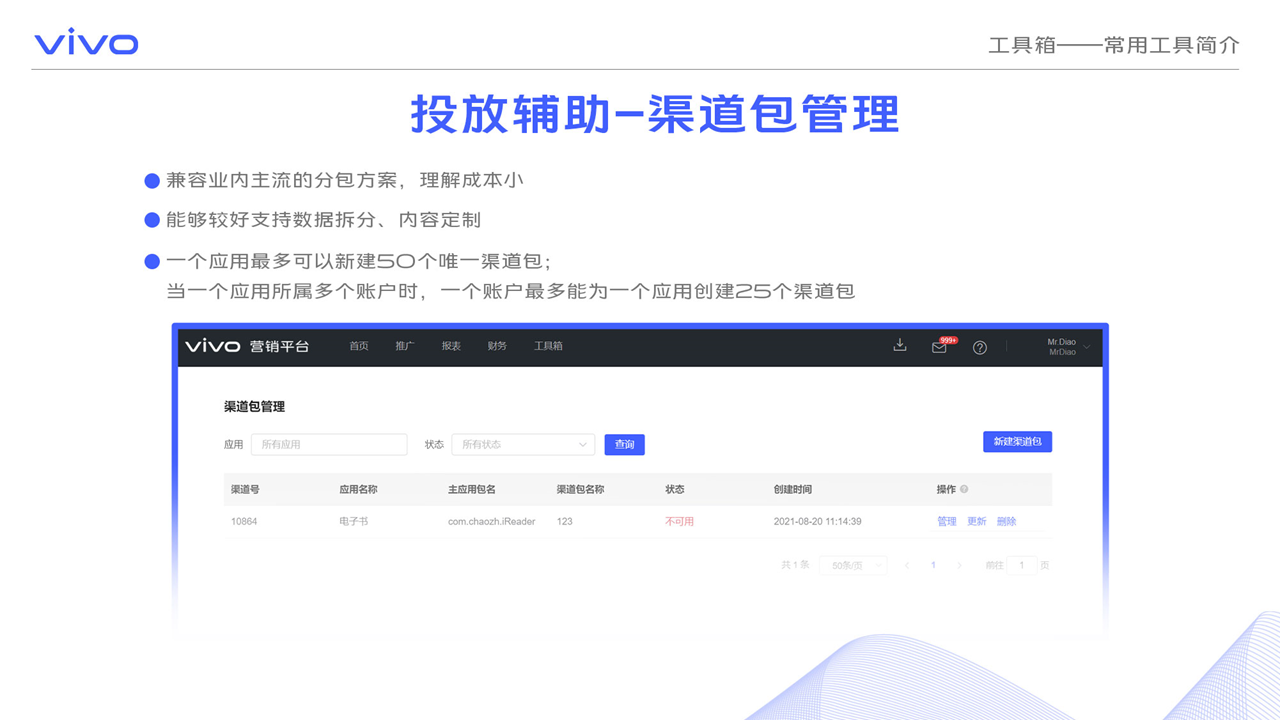The image size is (1280, 720).
Task: Click the 新建渠道包 button
Action: click(1017, 441)
